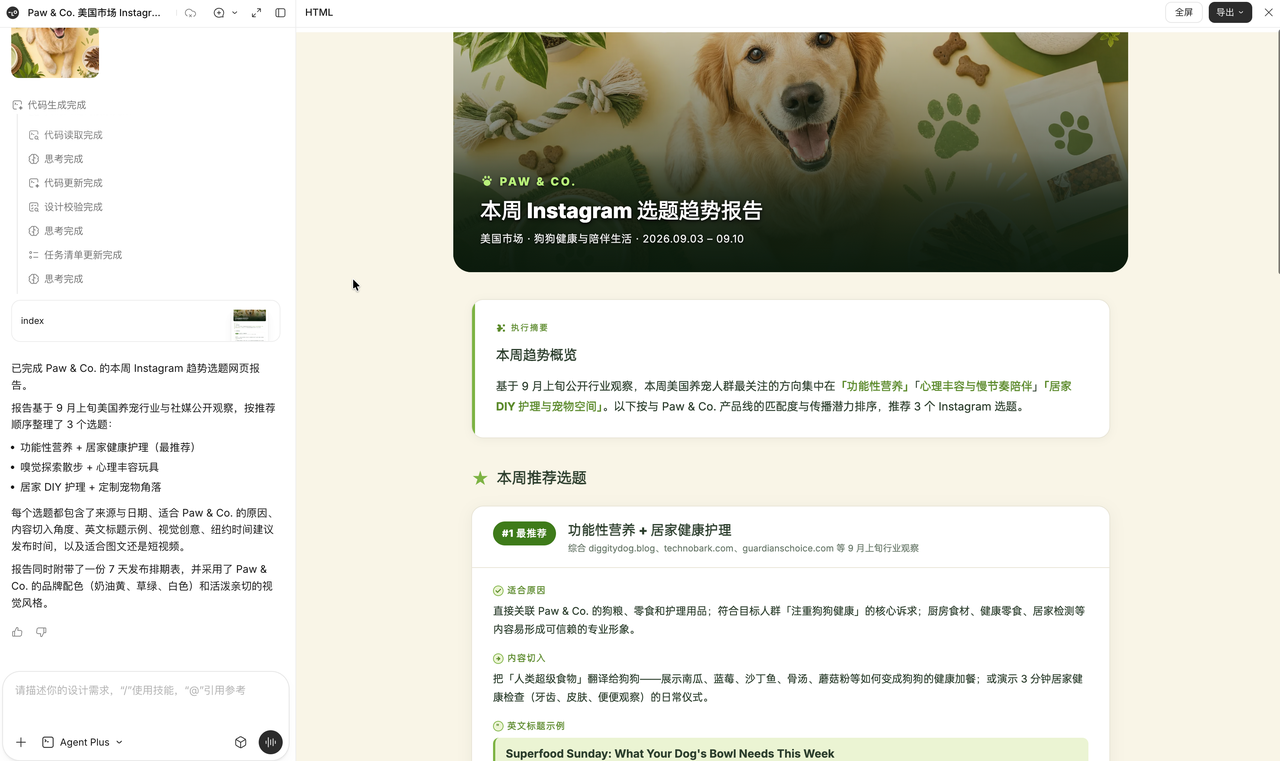Open the 代码更新完成 step
This screenshot has width=1280, height=761.
click(x=66, y=183)
